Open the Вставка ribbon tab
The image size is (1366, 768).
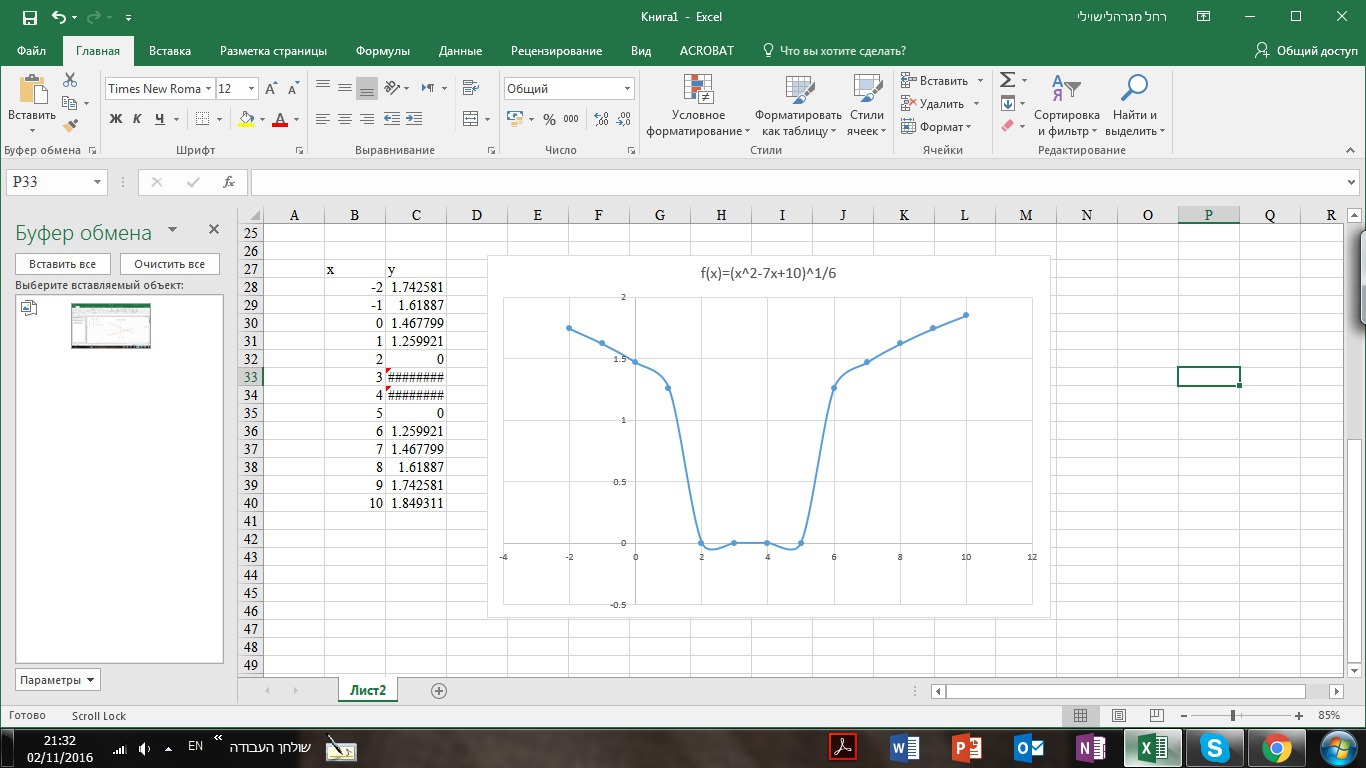click(x=169, y=51)
